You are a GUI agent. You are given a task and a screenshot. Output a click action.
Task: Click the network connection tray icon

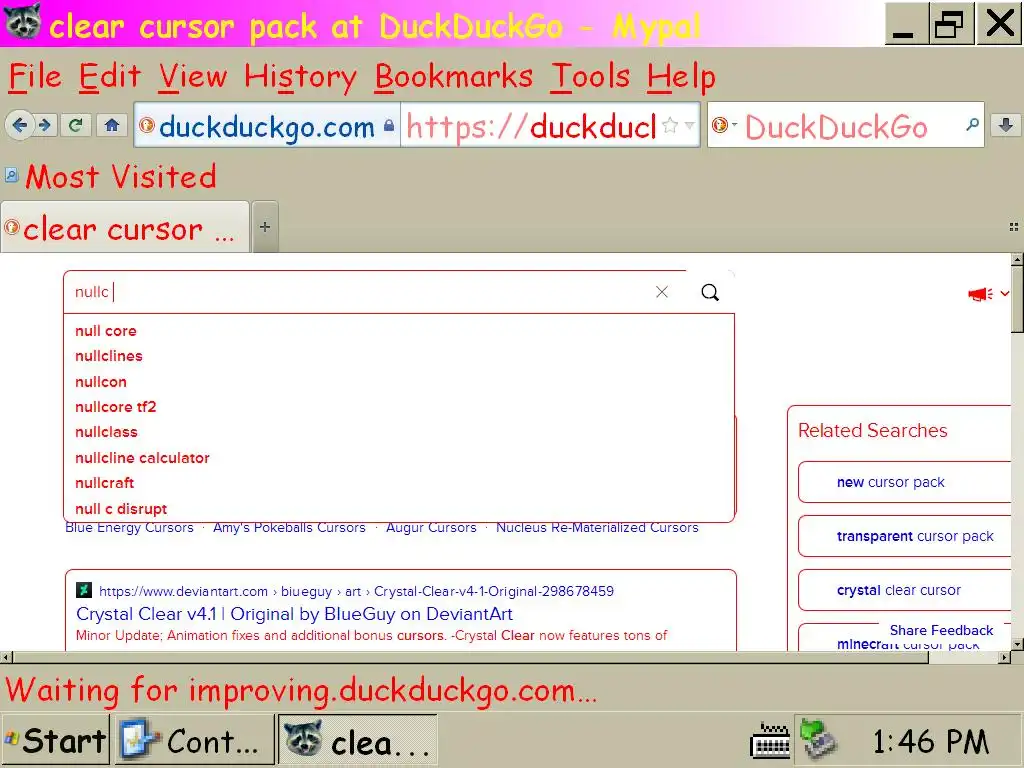[x=819, y=739]
